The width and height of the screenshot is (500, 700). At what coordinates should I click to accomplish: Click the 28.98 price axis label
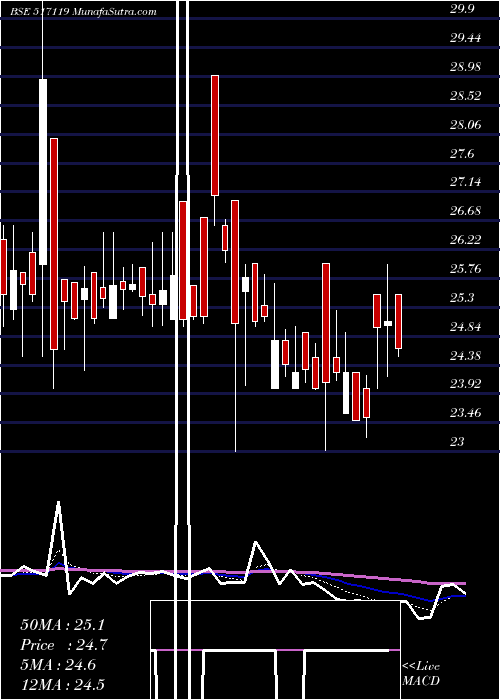pos(465,67)
